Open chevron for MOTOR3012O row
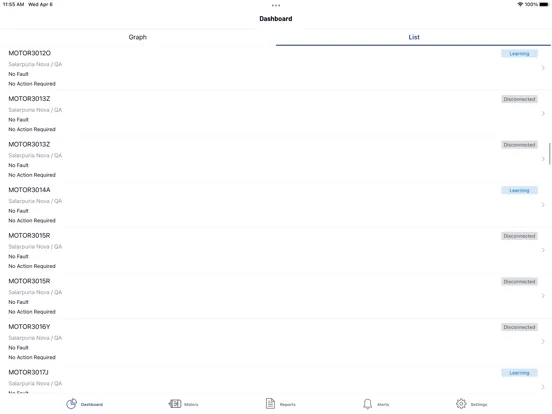The image size is (552, 414). (x=543, y=68)
